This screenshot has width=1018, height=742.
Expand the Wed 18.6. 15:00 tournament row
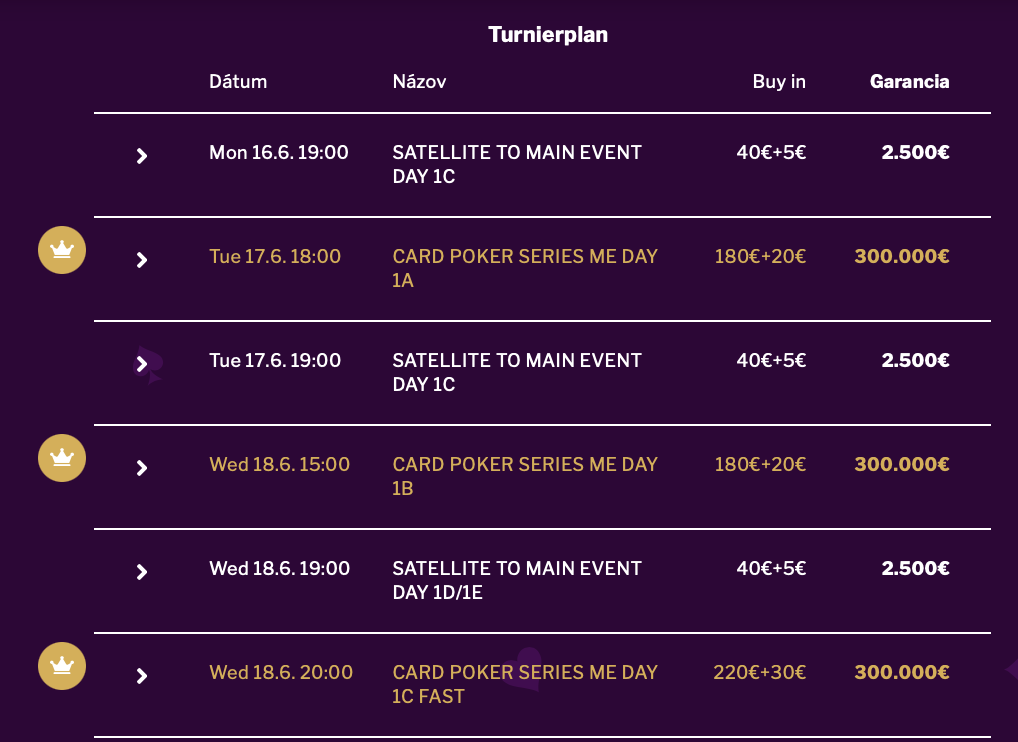tap(142, 468)
